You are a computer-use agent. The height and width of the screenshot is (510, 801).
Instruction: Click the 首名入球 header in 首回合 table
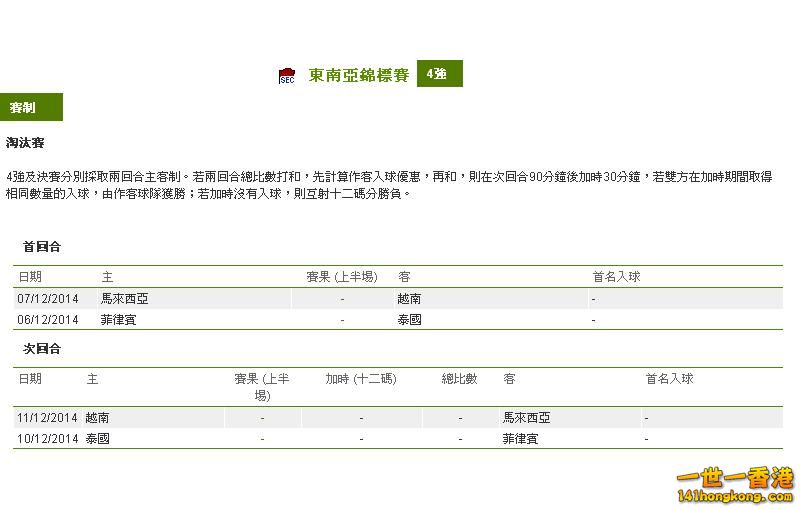[616, 277]
